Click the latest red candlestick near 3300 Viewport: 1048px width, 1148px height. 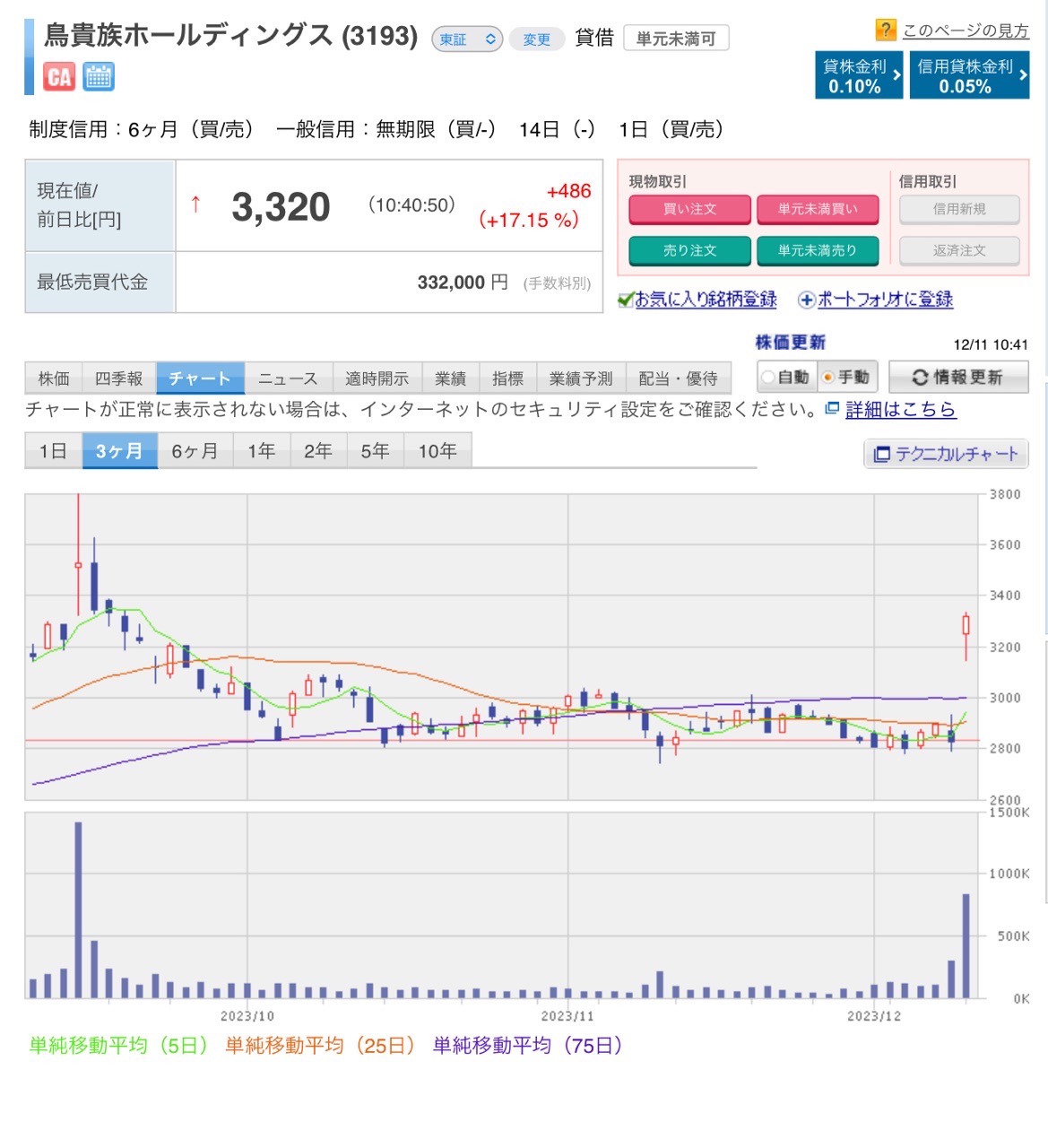pos(966,625)
